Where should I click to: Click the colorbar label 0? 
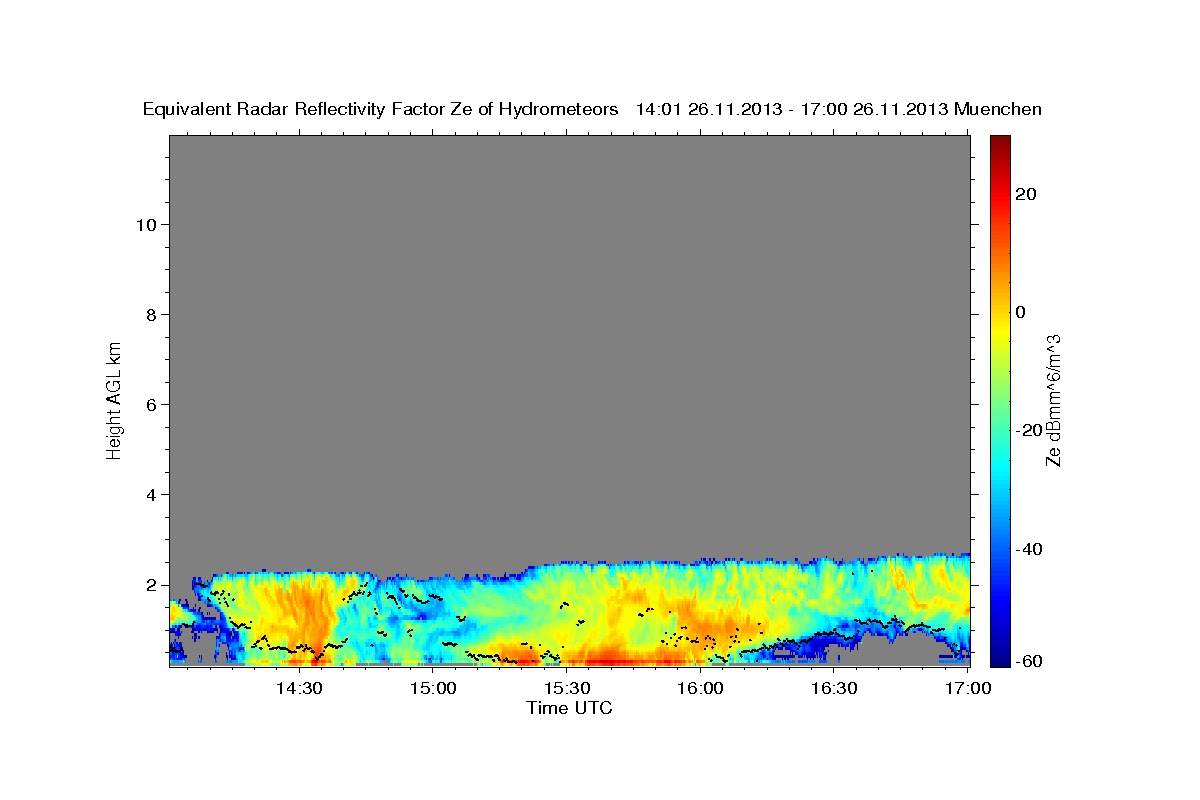[1020, 312]
